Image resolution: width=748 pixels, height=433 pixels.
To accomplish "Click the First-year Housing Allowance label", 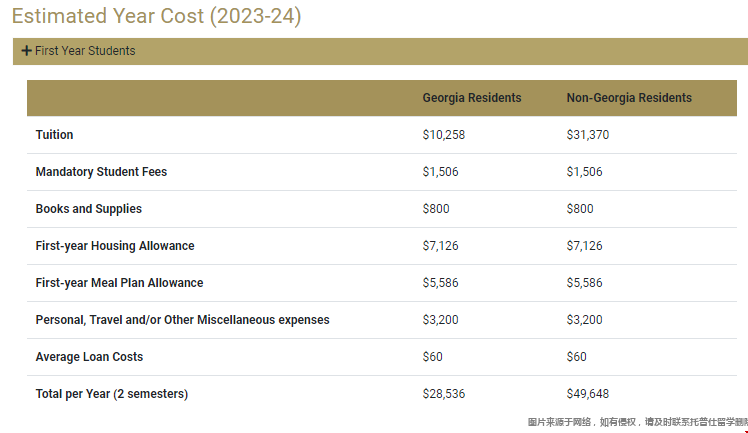I will coord(114,246).
